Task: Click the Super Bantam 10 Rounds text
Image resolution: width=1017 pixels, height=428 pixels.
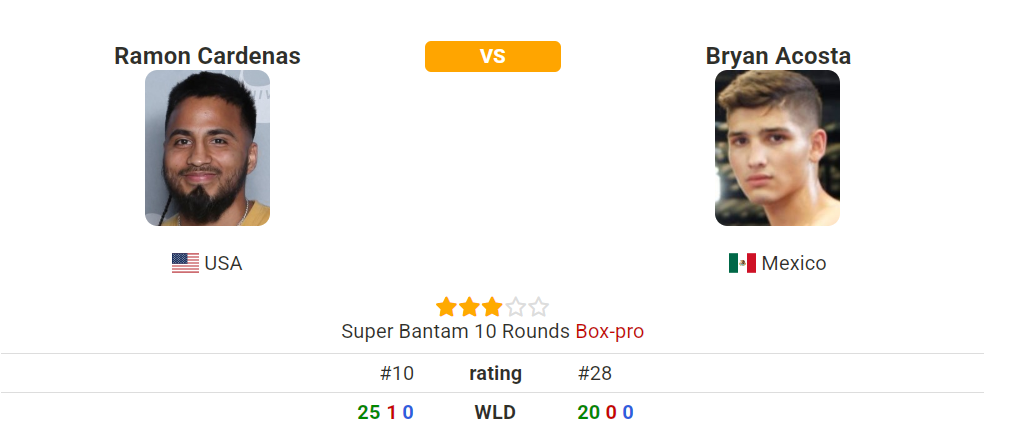Action: pyautogui.click(x=455, y=331)
